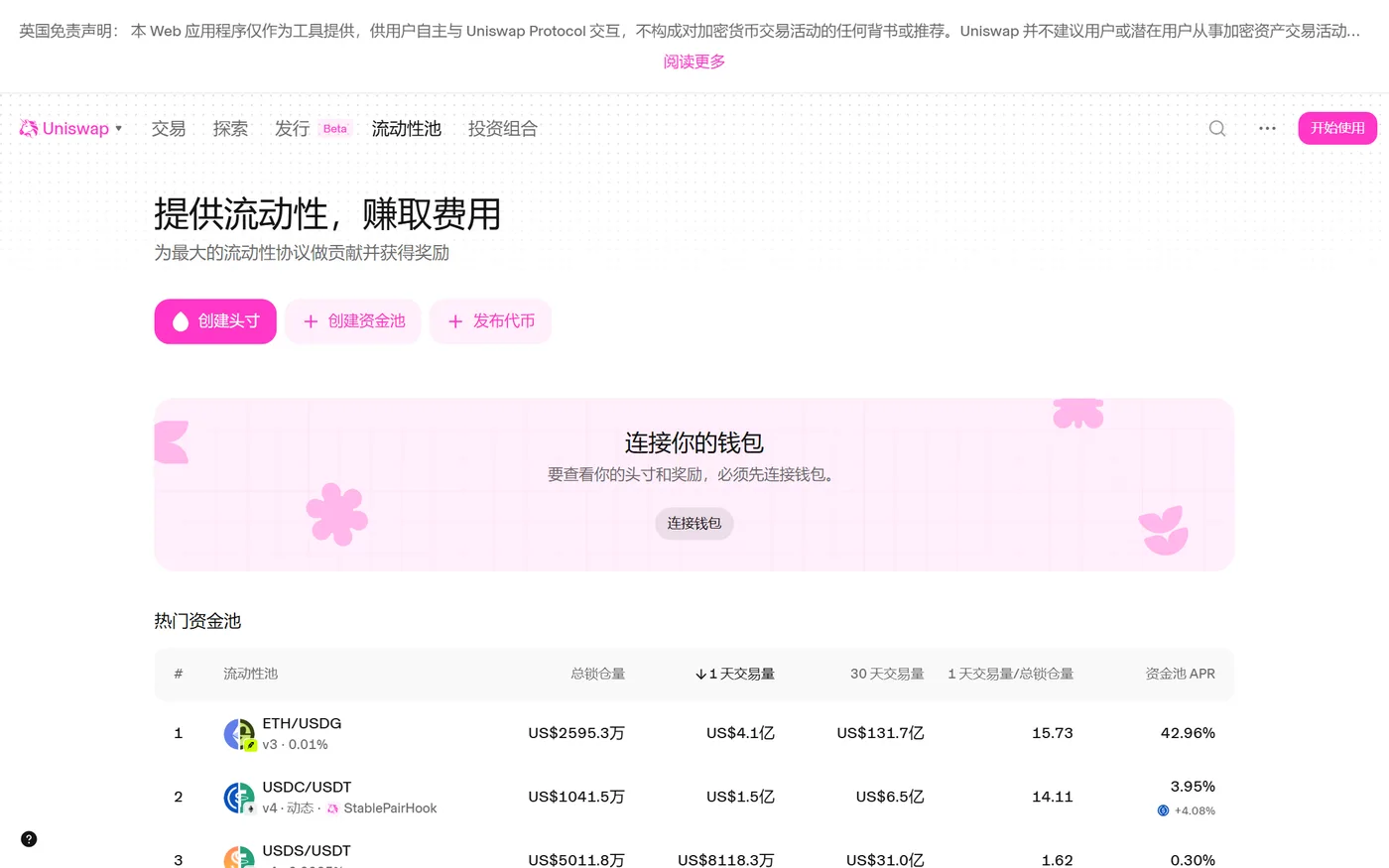Click the US$6.5亿 30-day volume value
1389x868 pixels.
coord(890,797)
